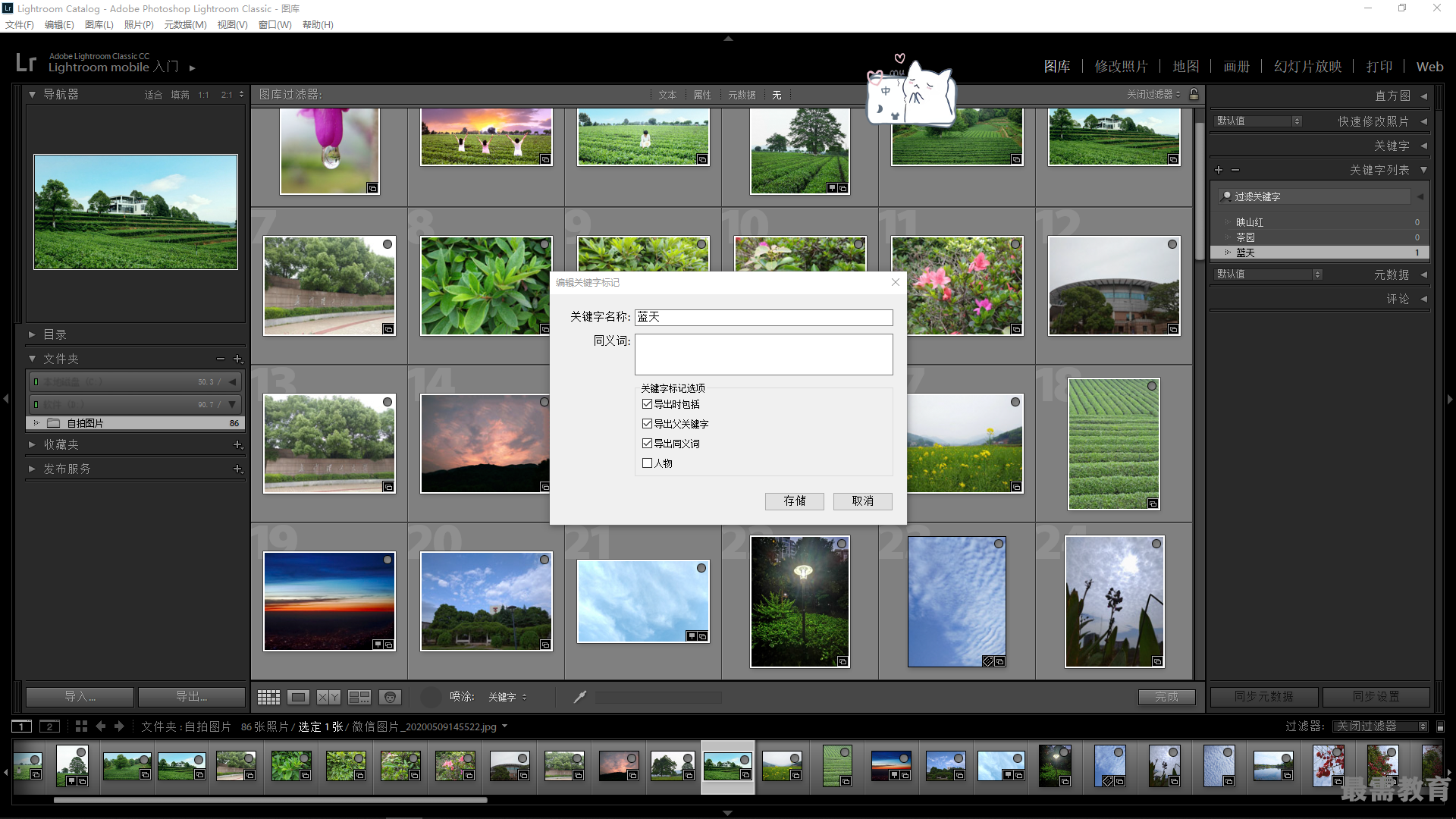Add publish service with 发布服务 plus icon
The height and width of the screenshot is (819, 1456).
[x=238, y=469]
